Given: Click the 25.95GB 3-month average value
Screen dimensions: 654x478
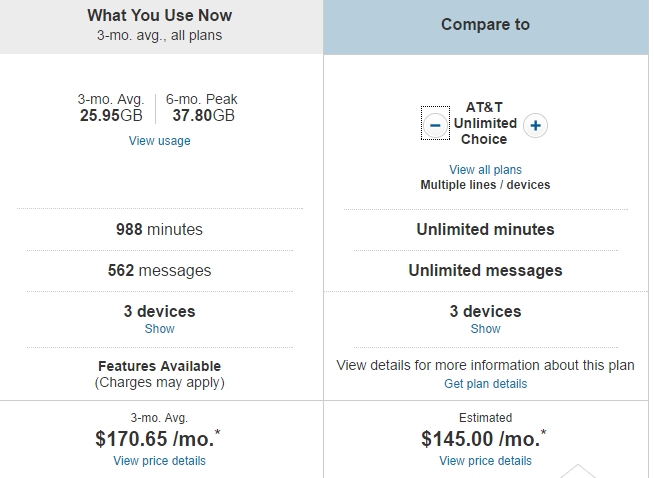Looking at the screenshot, I should tap(111, 115).
